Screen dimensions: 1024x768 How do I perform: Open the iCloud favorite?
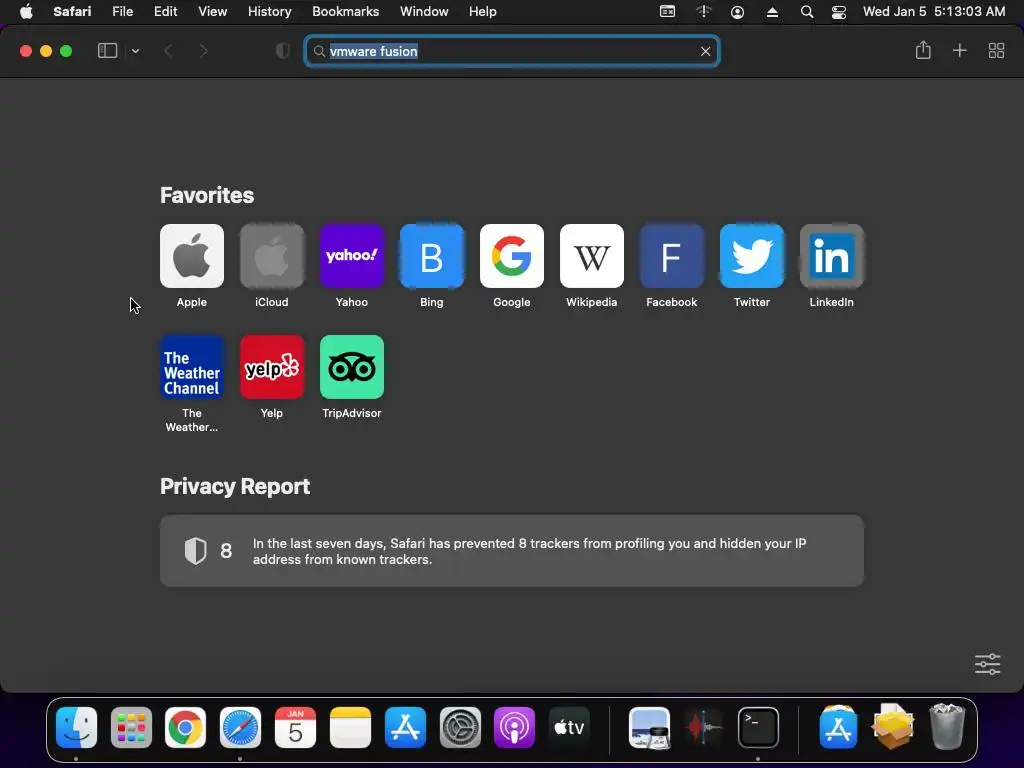[272, 256]
